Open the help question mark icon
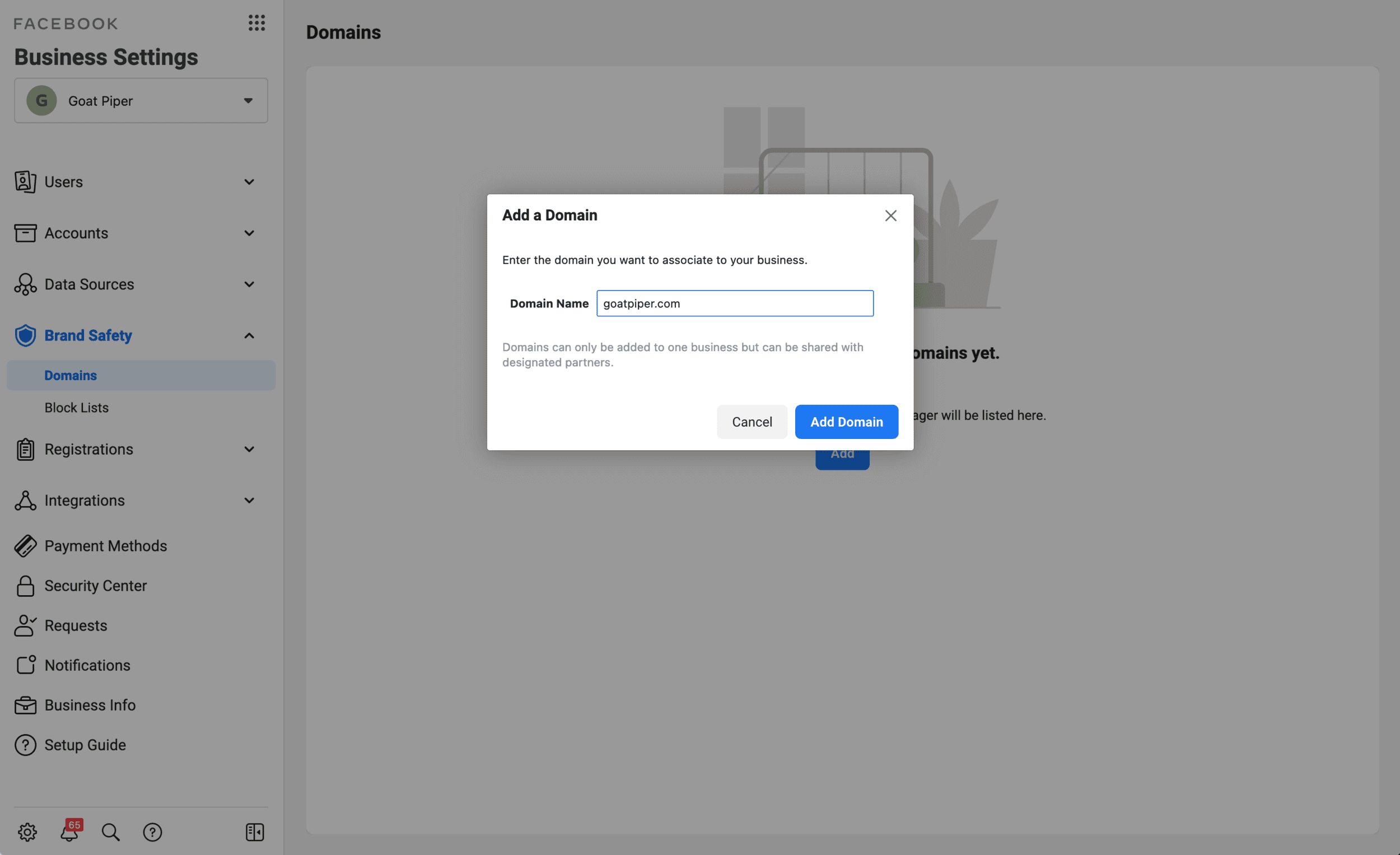 pos(152,831)
